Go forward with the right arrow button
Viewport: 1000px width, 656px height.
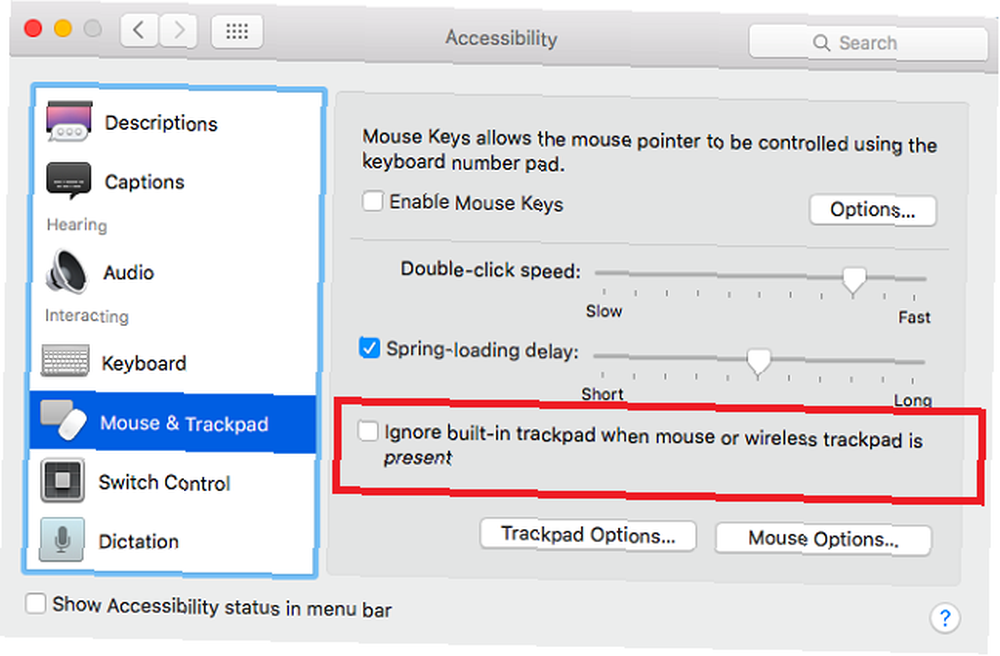[x=178, y=31]
